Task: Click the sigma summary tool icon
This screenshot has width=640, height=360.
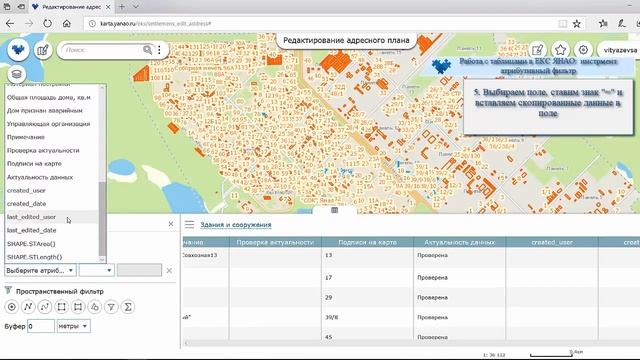Action: click(128, 307)
